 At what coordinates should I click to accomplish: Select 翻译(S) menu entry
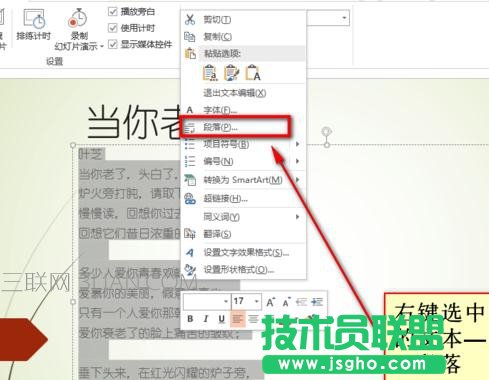point(243,234)
